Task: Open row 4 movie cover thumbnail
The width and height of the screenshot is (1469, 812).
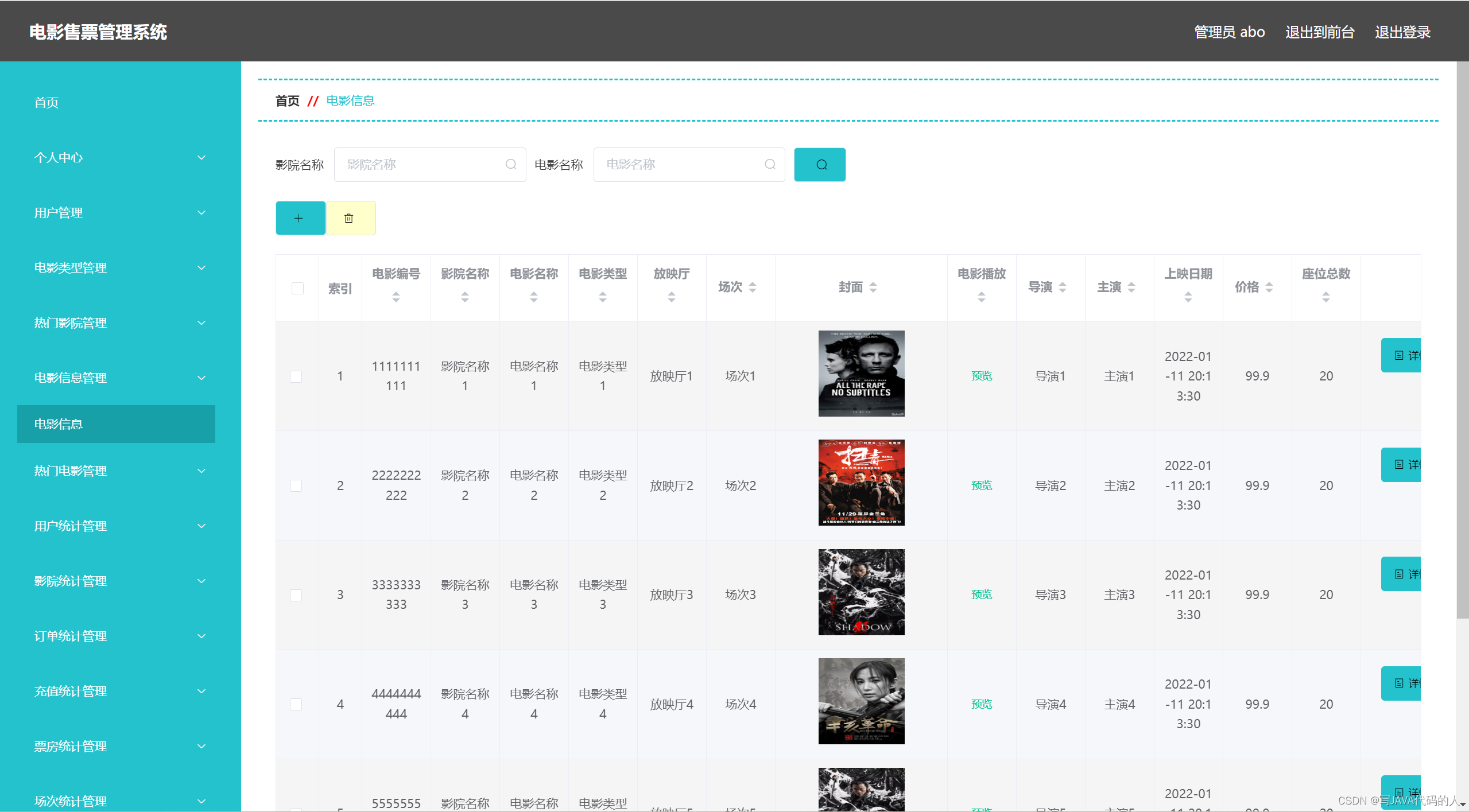Action: coord(861,701)
